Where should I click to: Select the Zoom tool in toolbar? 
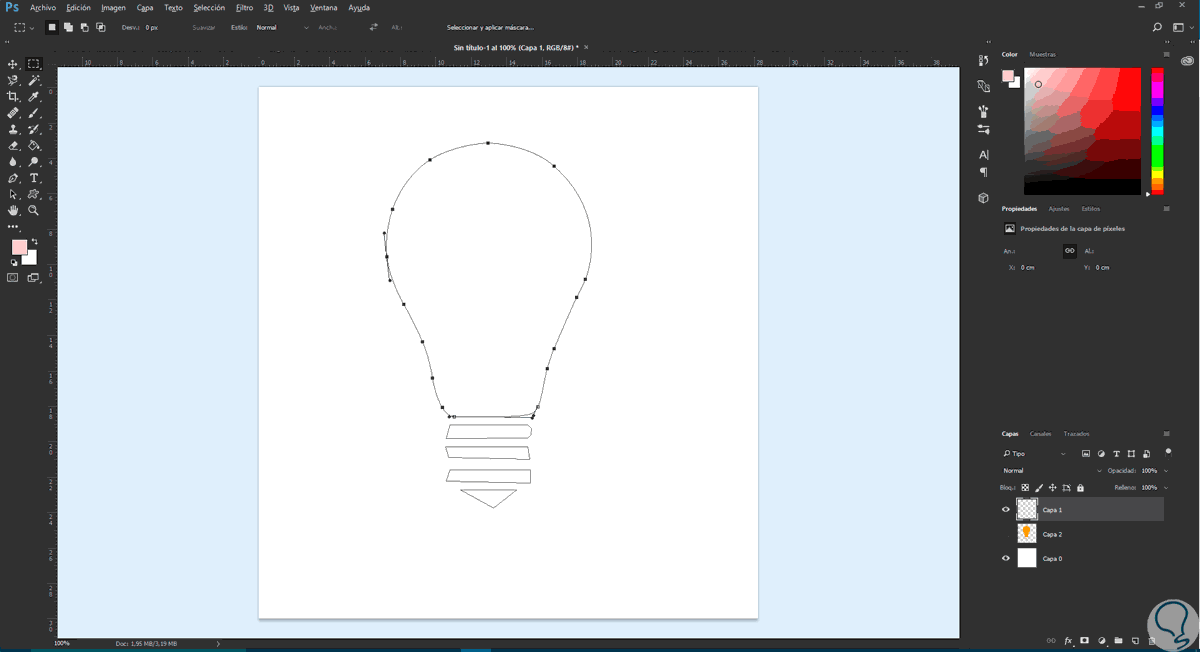(34, 211)
